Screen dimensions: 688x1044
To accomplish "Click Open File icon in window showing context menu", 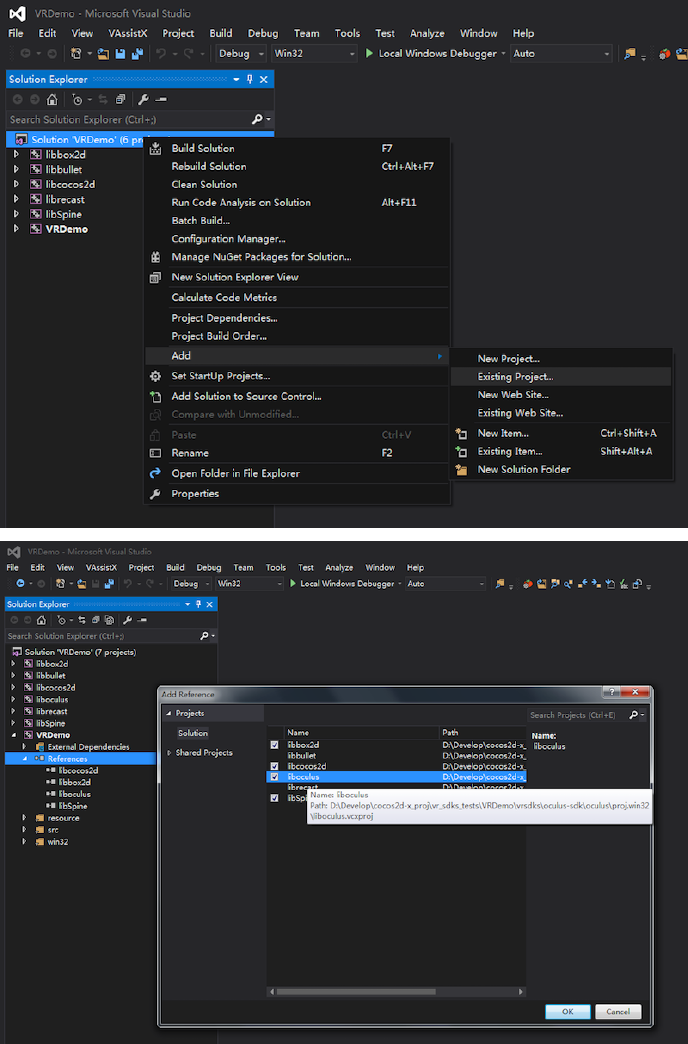I will tap(103, 53).
